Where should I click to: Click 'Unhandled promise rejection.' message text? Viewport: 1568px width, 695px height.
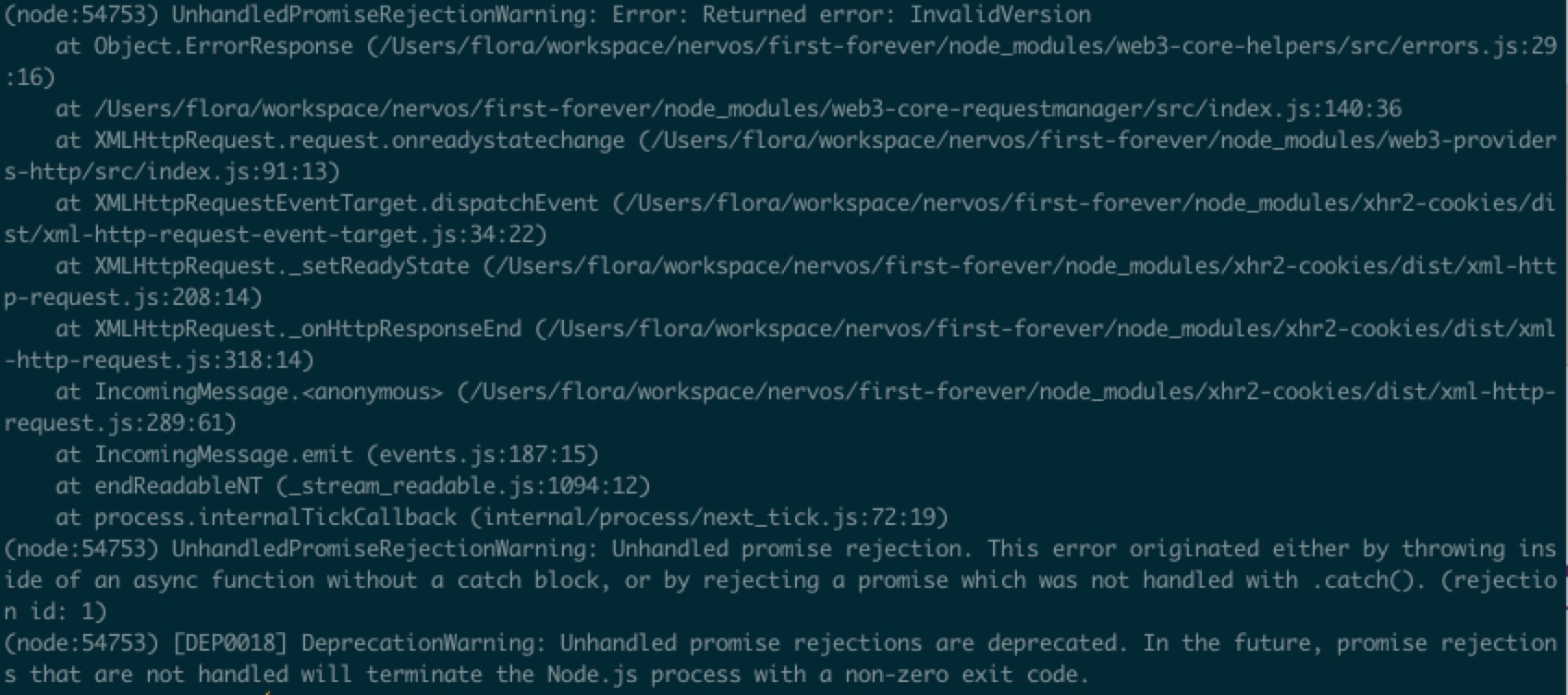792,549
